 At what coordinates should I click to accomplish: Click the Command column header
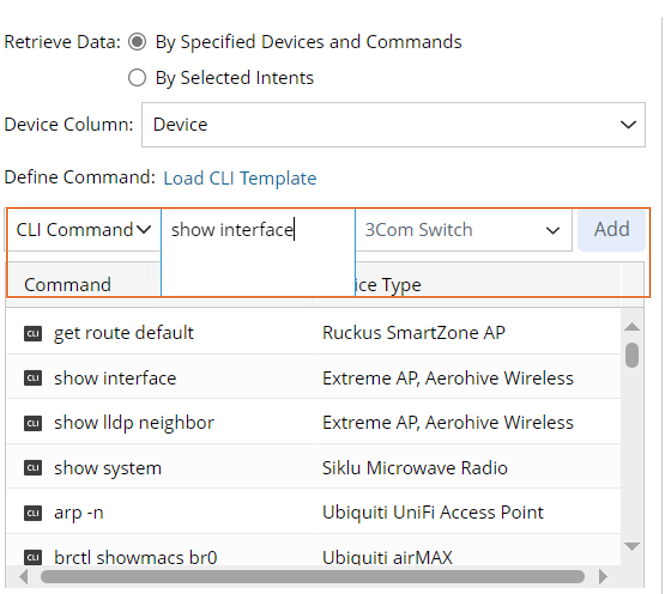point(67,285)
